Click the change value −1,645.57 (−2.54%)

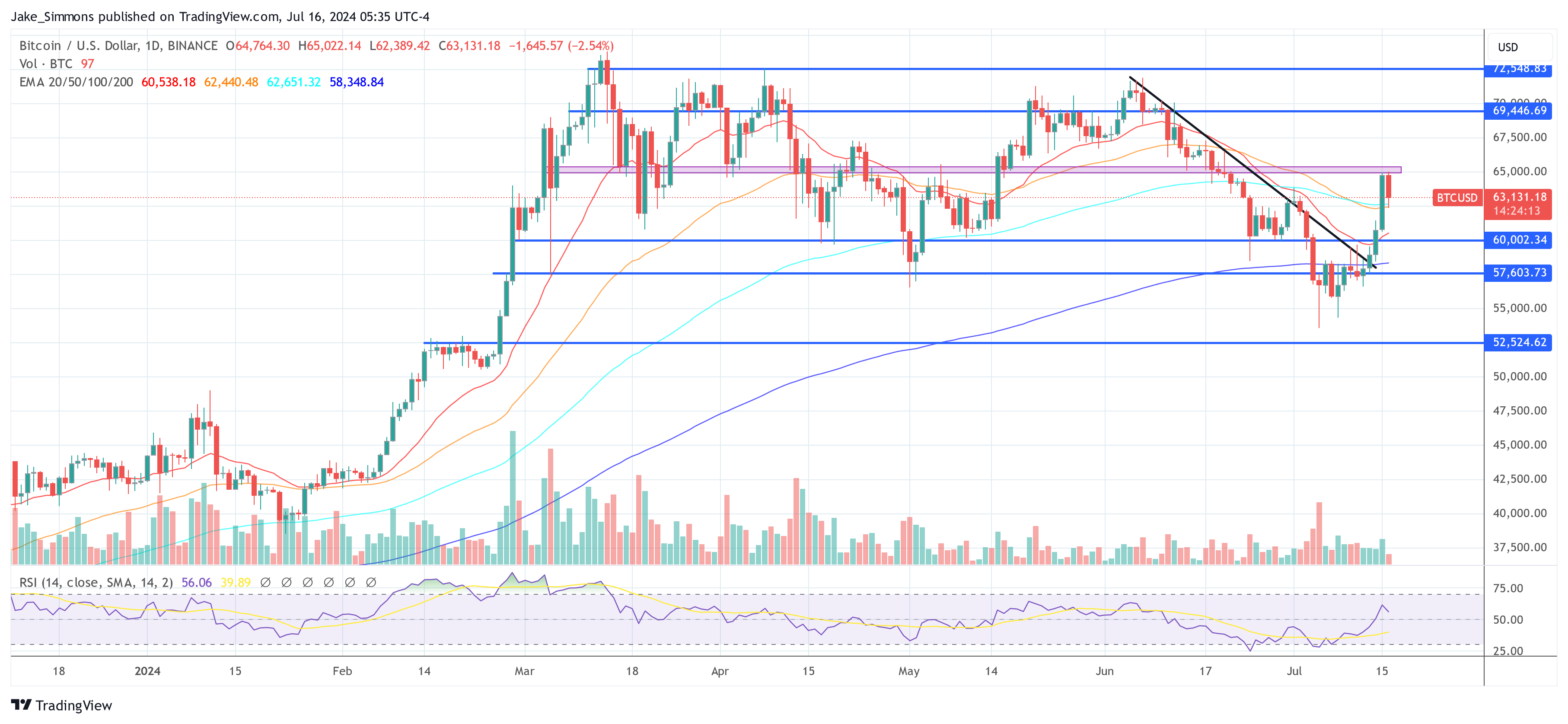[561, 46]
